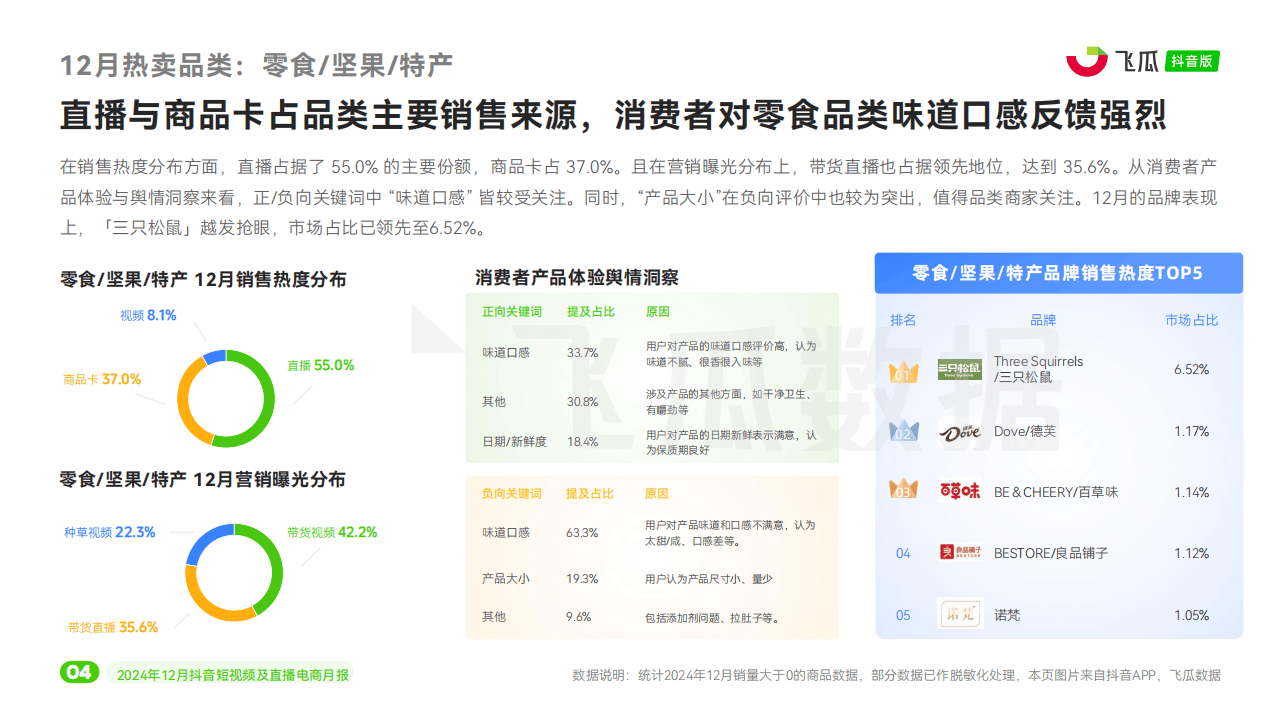Click the 1.12% market share value

(1191, 554)
